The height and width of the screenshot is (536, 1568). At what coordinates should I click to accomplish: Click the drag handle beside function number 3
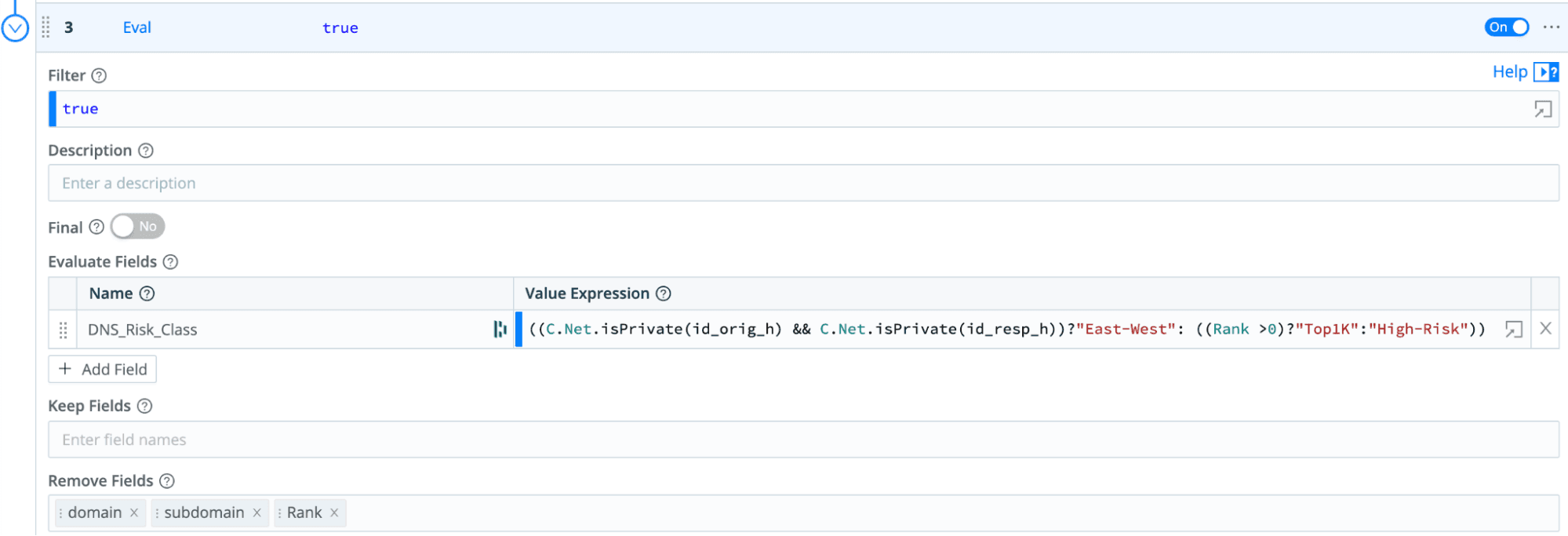45,27
